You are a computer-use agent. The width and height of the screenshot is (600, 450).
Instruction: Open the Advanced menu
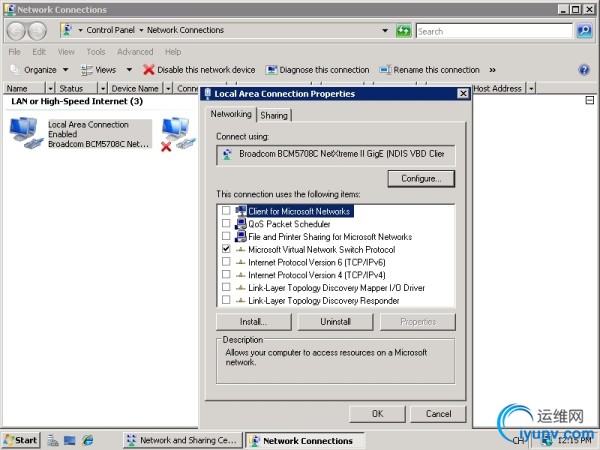pyautogui.click(x=135, y=52)
